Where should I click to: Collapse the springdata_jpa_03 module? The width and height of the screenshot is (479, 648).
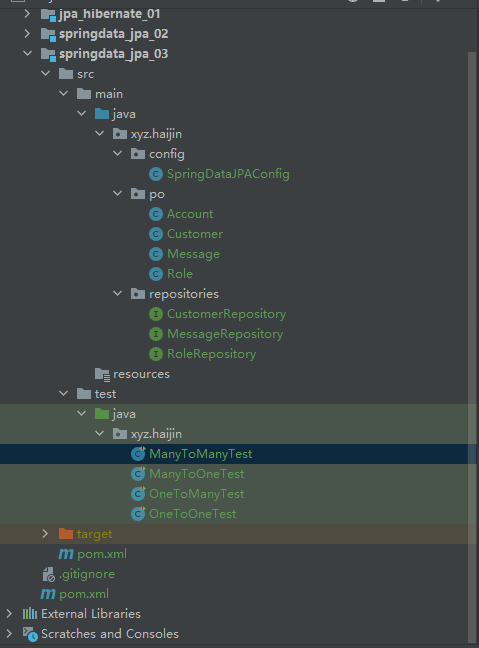click(27, 54)
